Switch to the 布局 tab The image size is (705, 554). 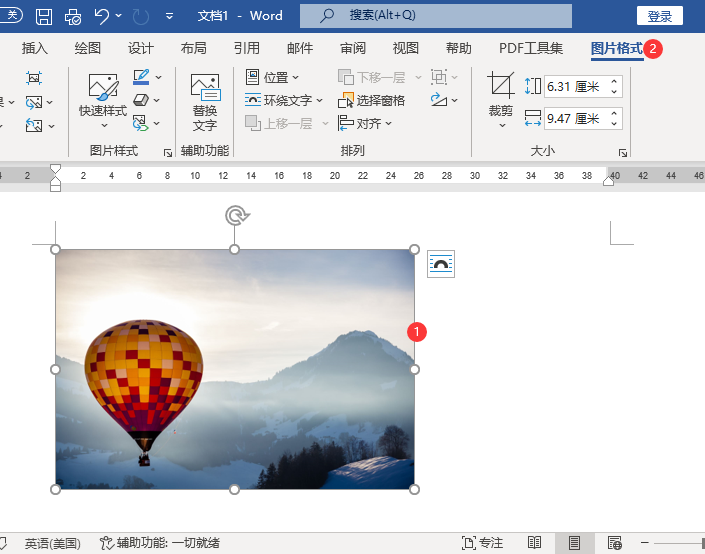click(x=194, y=48)
